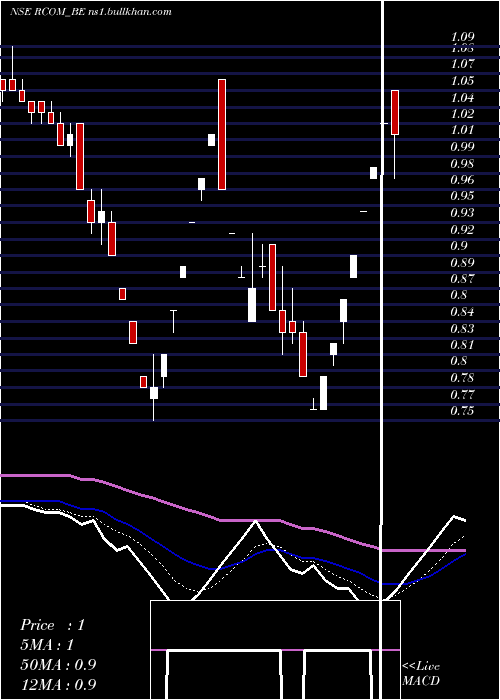
Task: Click the 5MA : 1 readout
Action: point(47,645)
